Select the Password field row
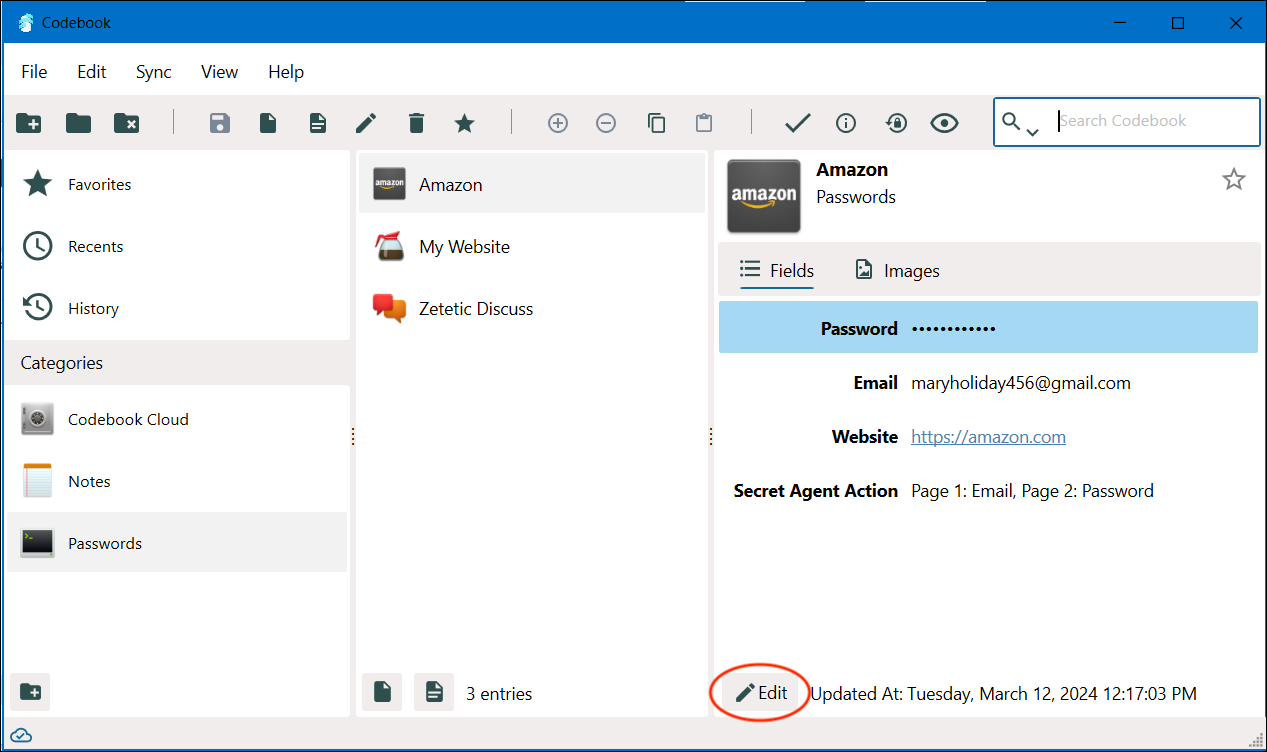1267x752 pixels. 988,328
